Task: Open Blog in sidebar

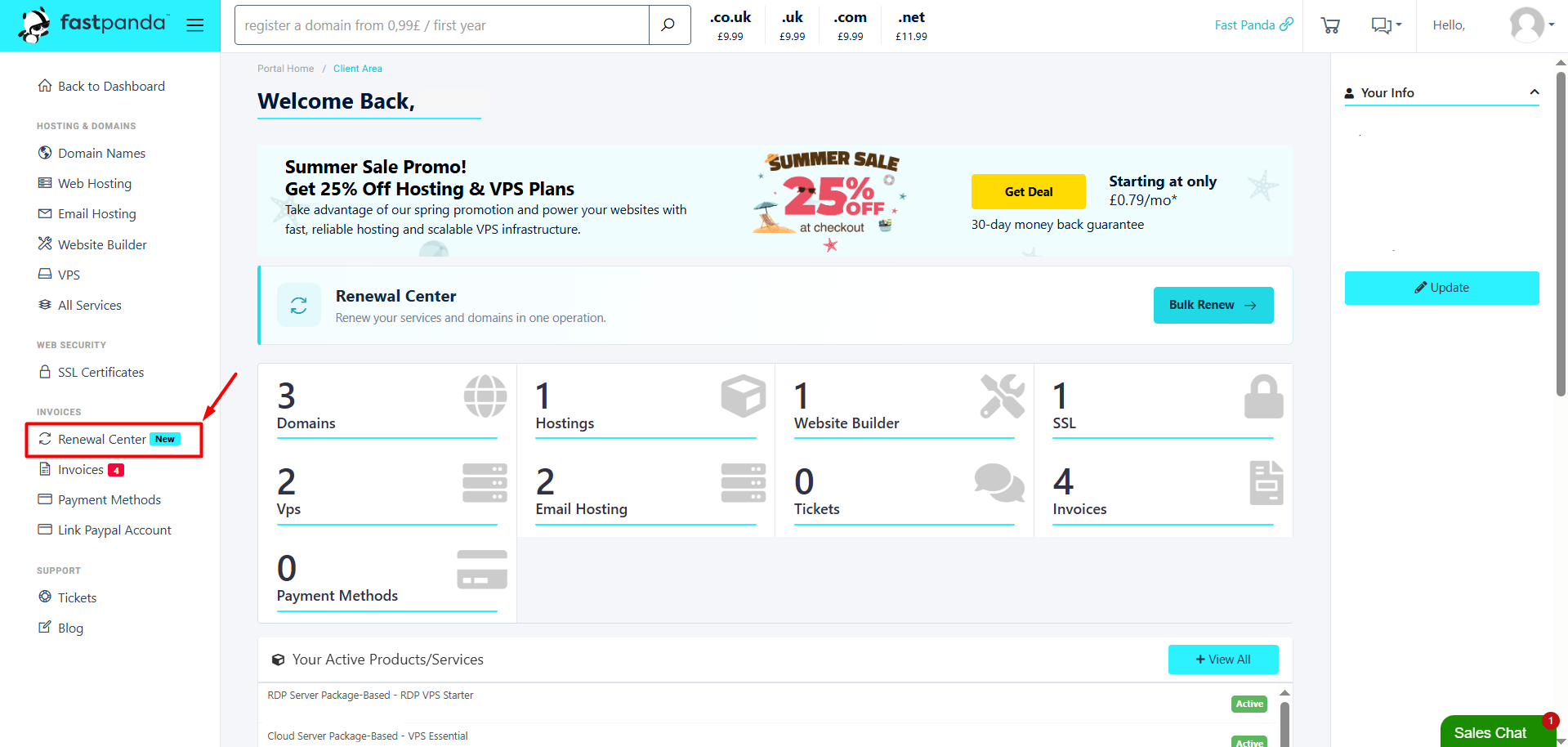Action: click(60, 628)
